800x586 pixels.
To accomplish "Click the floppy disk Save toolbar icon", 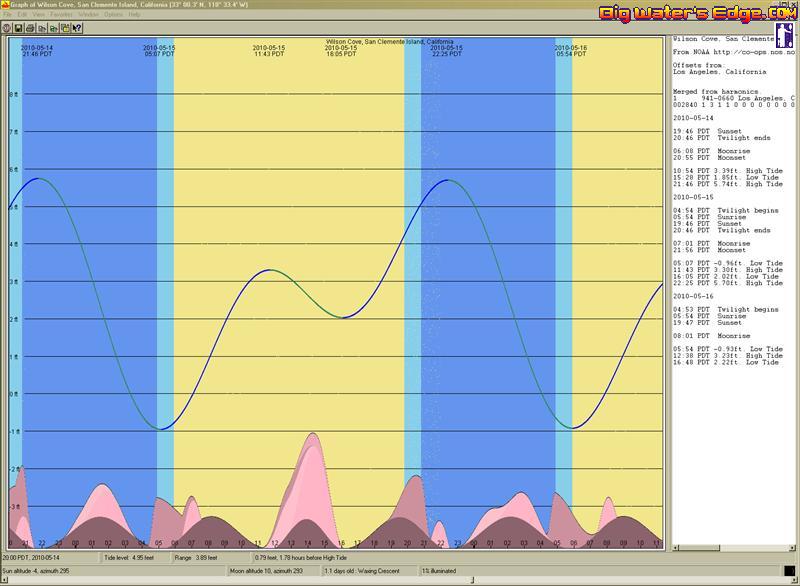I will [x=18, y=28].
